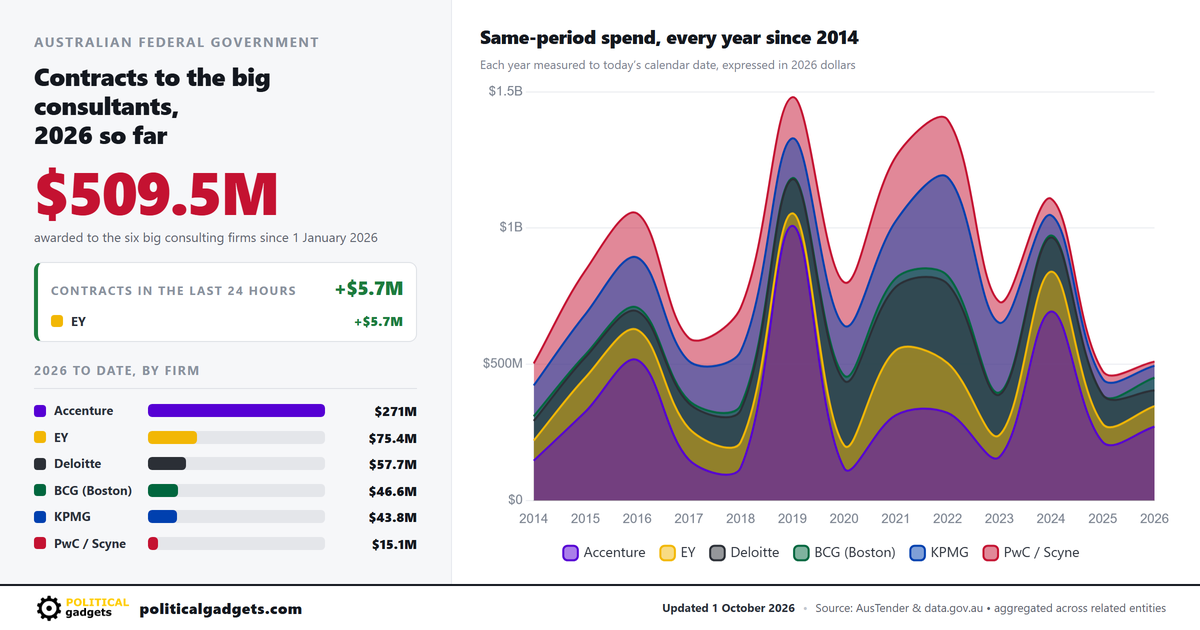Click the 2022 x-axis label
The width and height of the screenshot is (1200, 630).
947,519
